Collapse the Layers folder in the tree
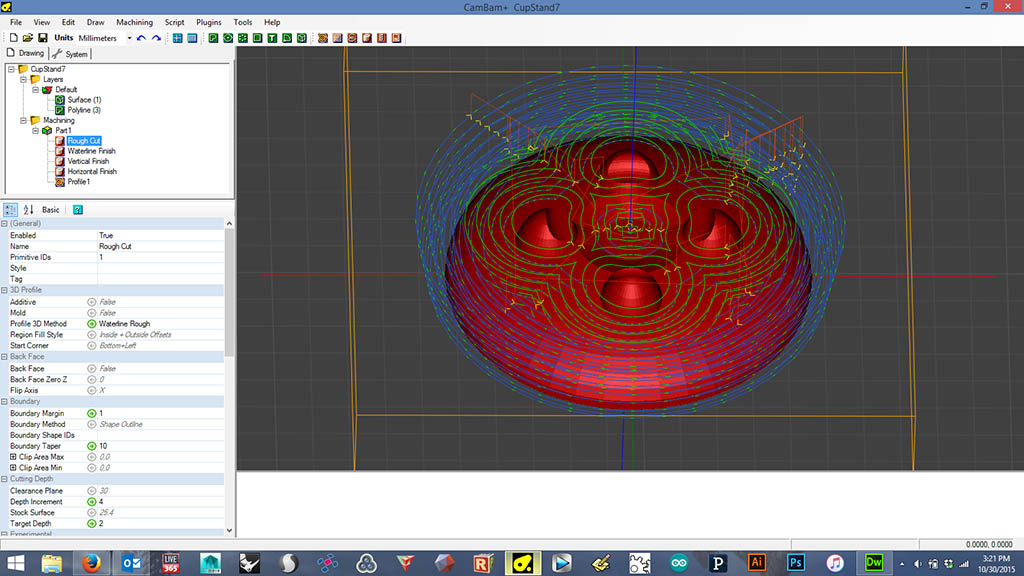This screenshot has height=576, width=1024. click(22, 79)
